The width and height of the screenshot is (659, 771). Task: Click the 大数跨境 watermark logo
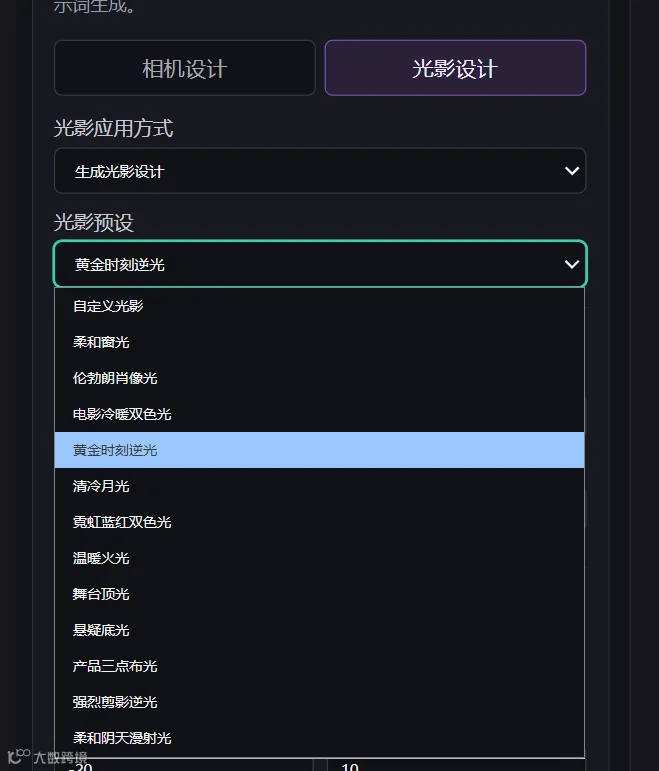pyautogui.click(x=47, y=757)
